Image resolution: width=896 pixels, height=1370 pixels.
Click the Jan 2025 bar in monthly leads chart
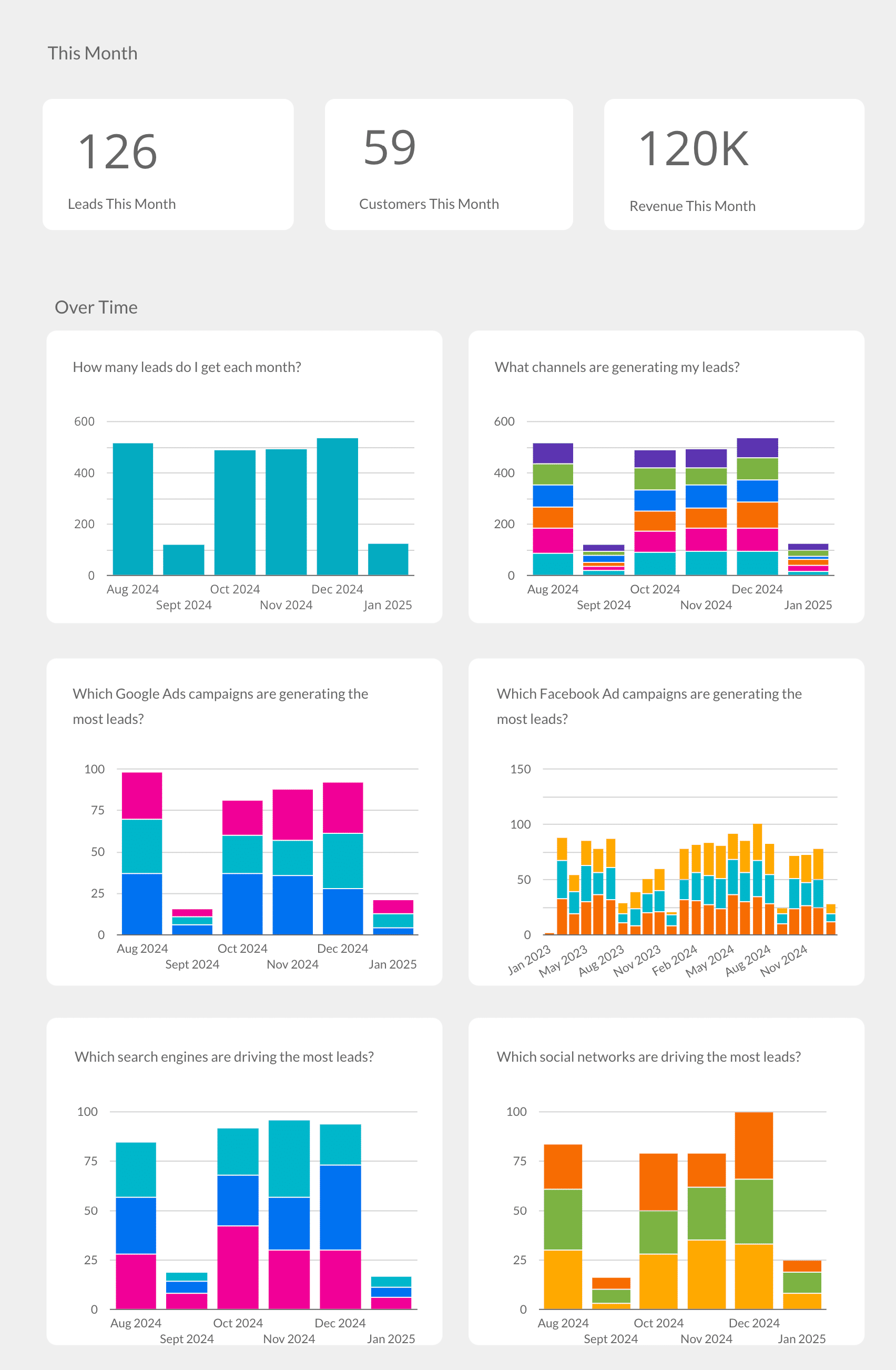388,559
